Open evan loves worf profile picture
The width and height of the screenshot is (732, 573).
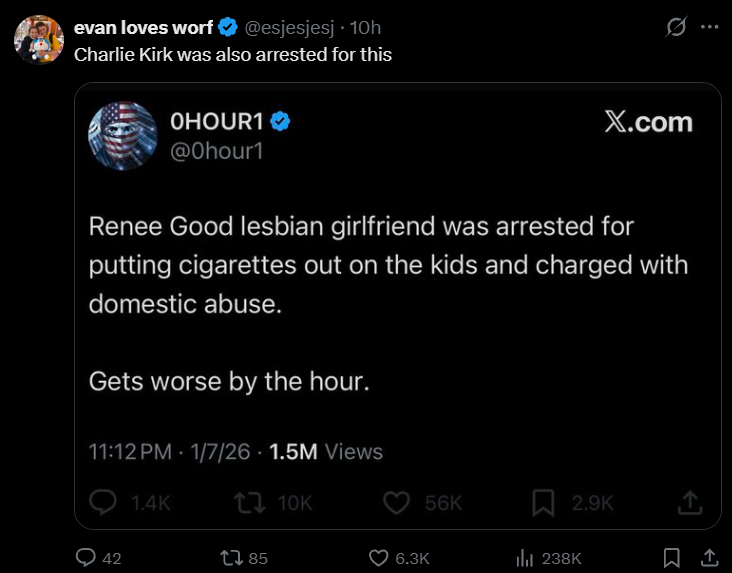point(39,40)
